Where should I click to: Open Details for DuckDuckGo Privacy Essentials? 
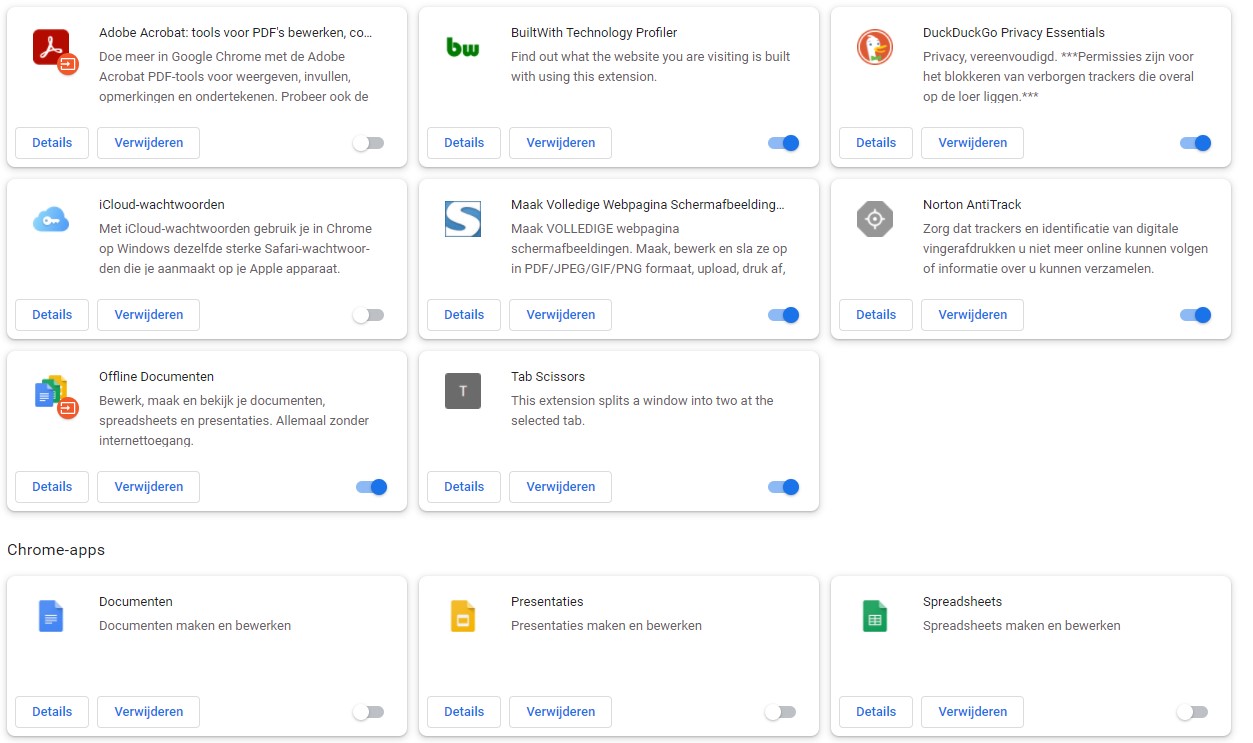tap(876, 143)
